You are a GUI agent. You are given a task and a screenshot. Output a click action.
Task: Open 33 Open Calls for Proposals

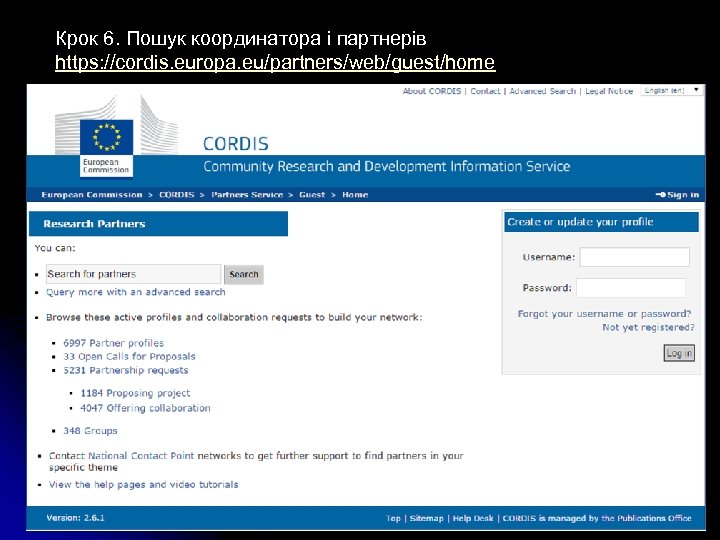[x=129, y=356]
